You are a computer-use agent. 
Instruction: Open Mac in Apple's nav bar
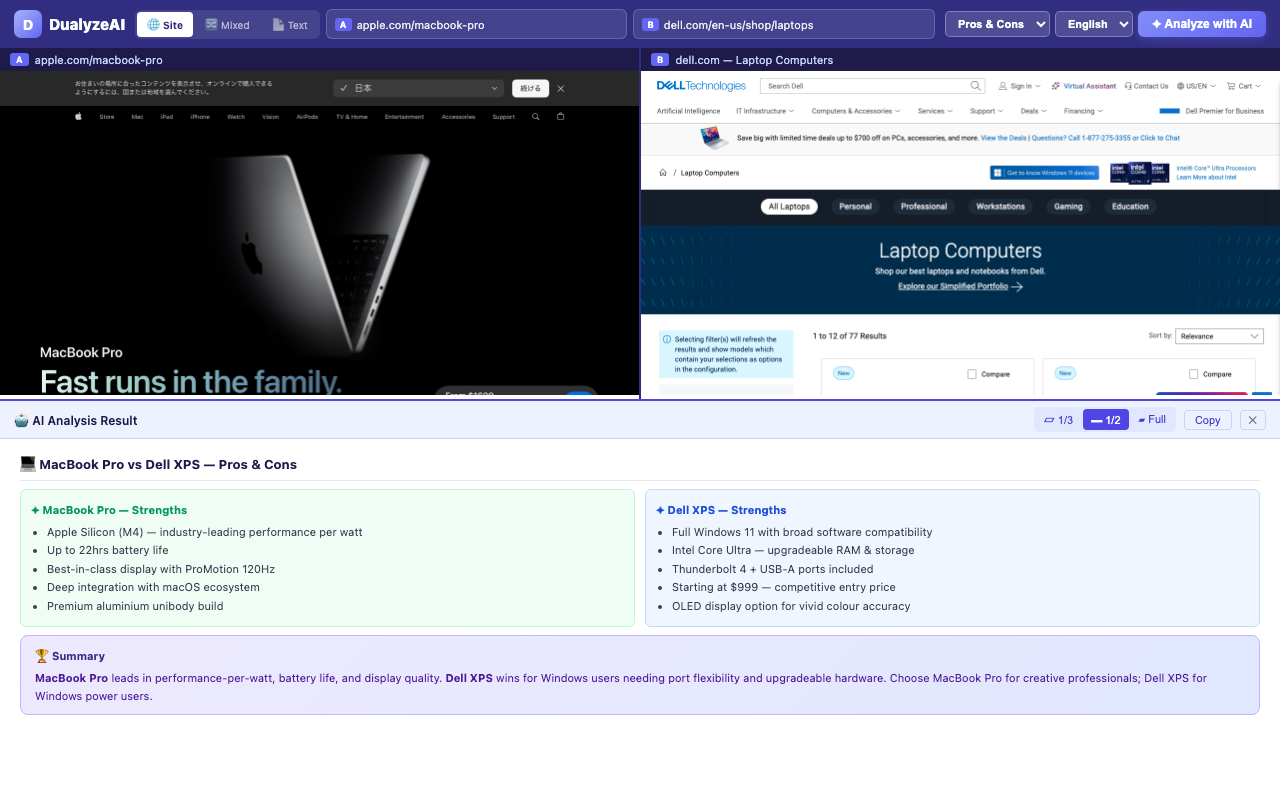pyautogui.click(x=137, y=117)
